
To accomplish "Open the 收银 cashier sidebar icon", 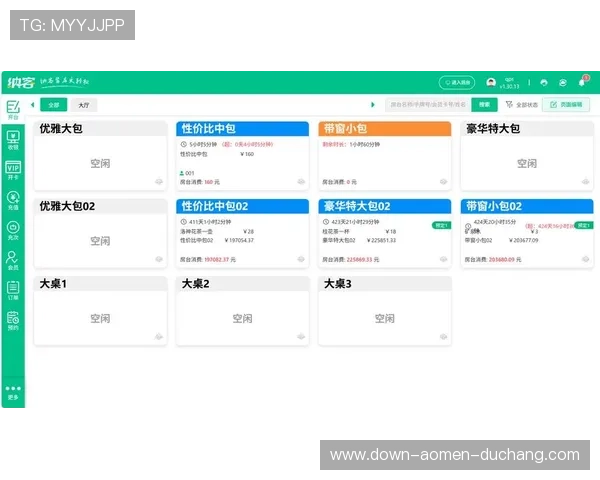I will [13, 140].
